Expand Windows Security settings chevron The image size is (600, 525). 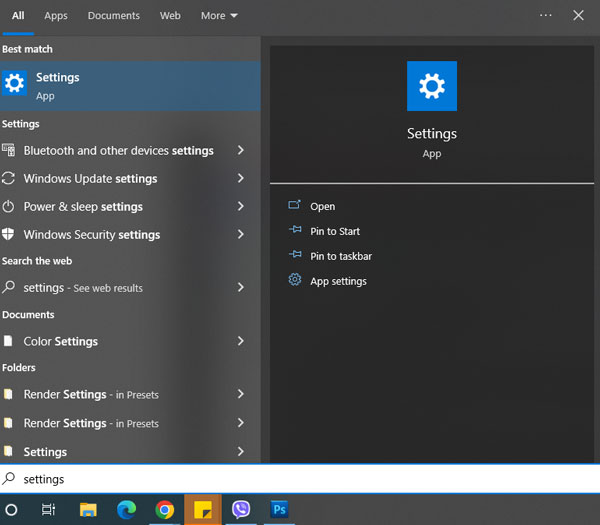coord(240,234)
